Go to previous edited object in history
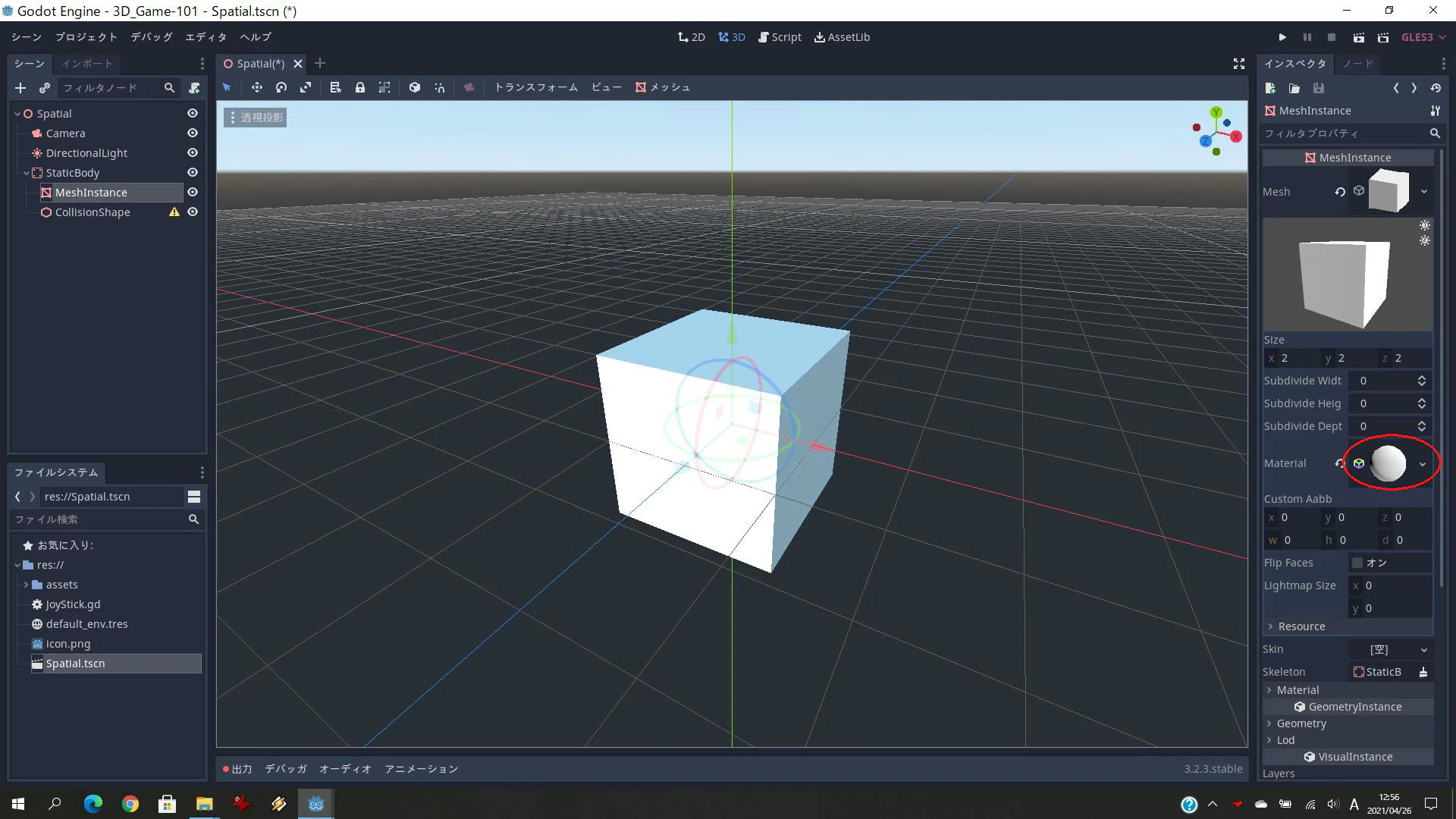The height and width of the screenshot is (819, 1456). (1396, 88)
